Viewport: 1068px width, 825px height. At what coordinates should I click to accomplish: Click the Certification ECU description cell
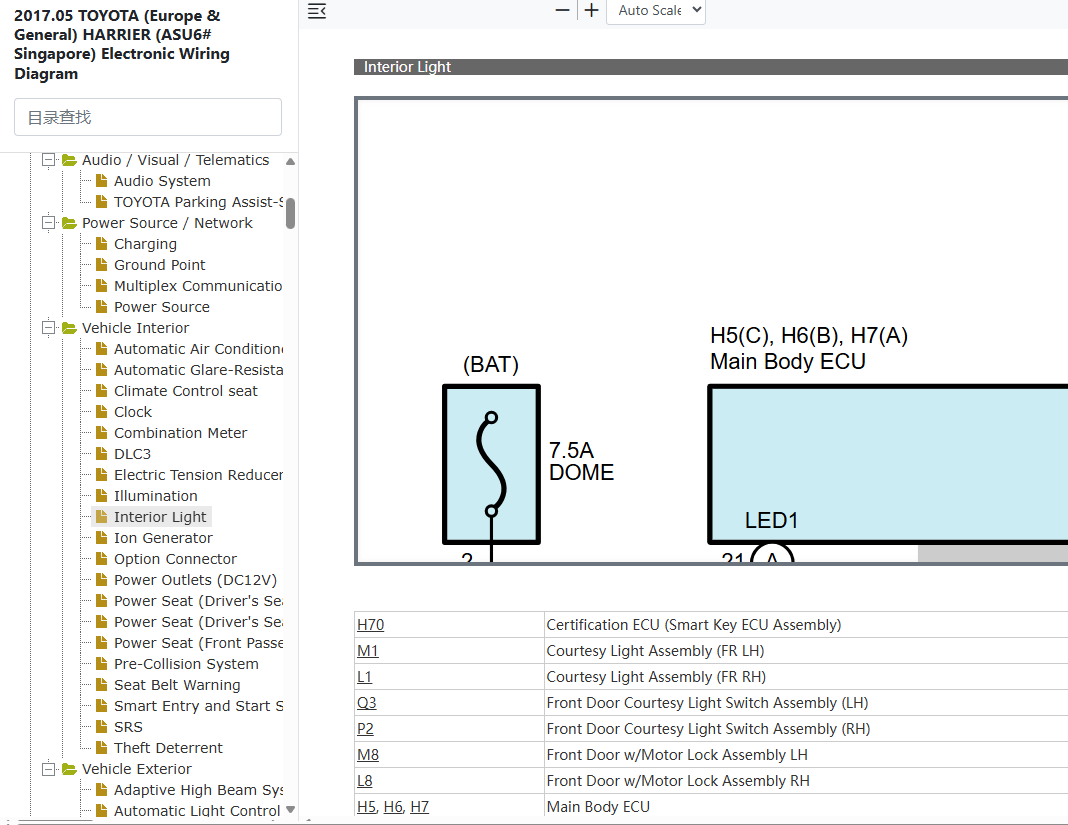click(x=806, y=625)
